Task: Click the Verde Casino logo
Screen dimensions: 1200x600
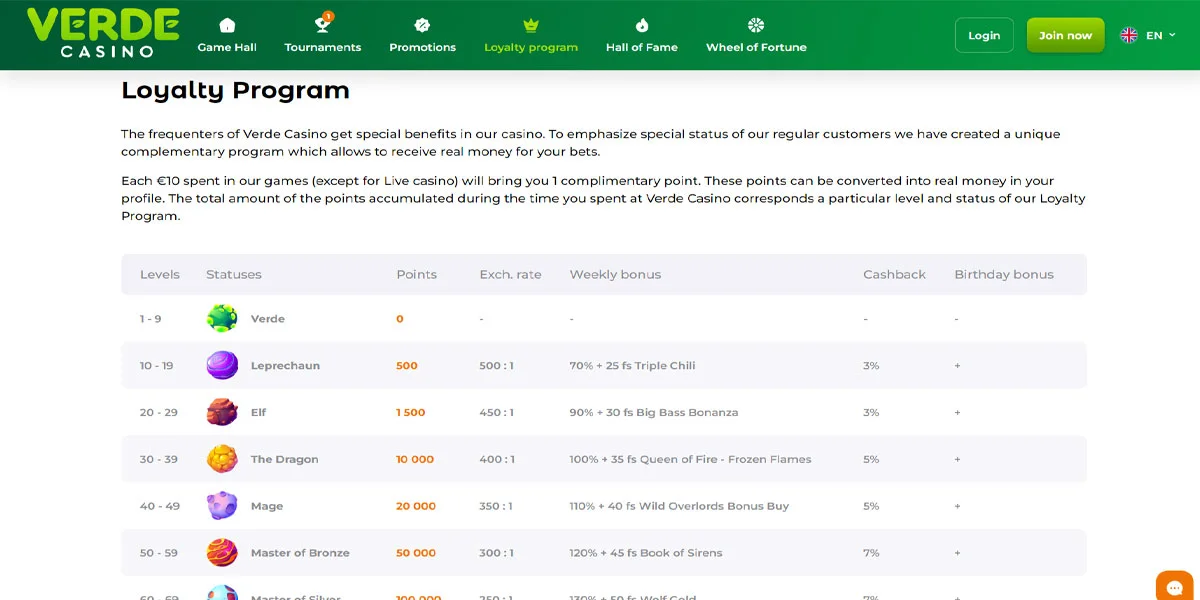Action: [x=103, y=32]
